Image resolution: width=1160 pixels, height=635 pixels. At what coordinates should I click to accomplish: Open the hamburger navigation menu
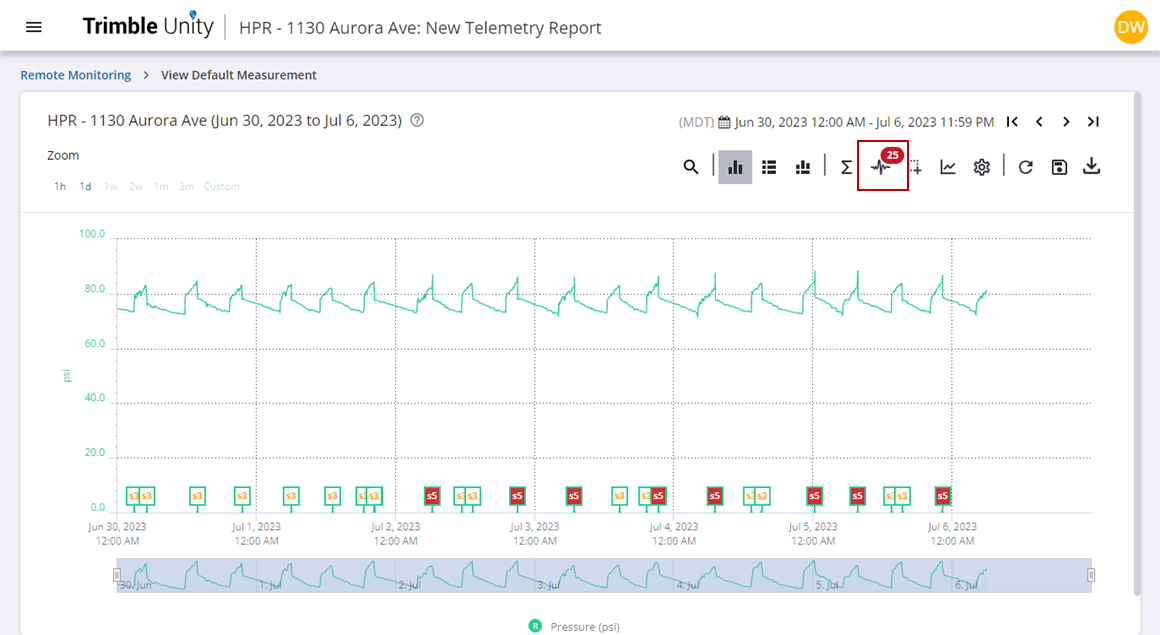click(34, 27)
